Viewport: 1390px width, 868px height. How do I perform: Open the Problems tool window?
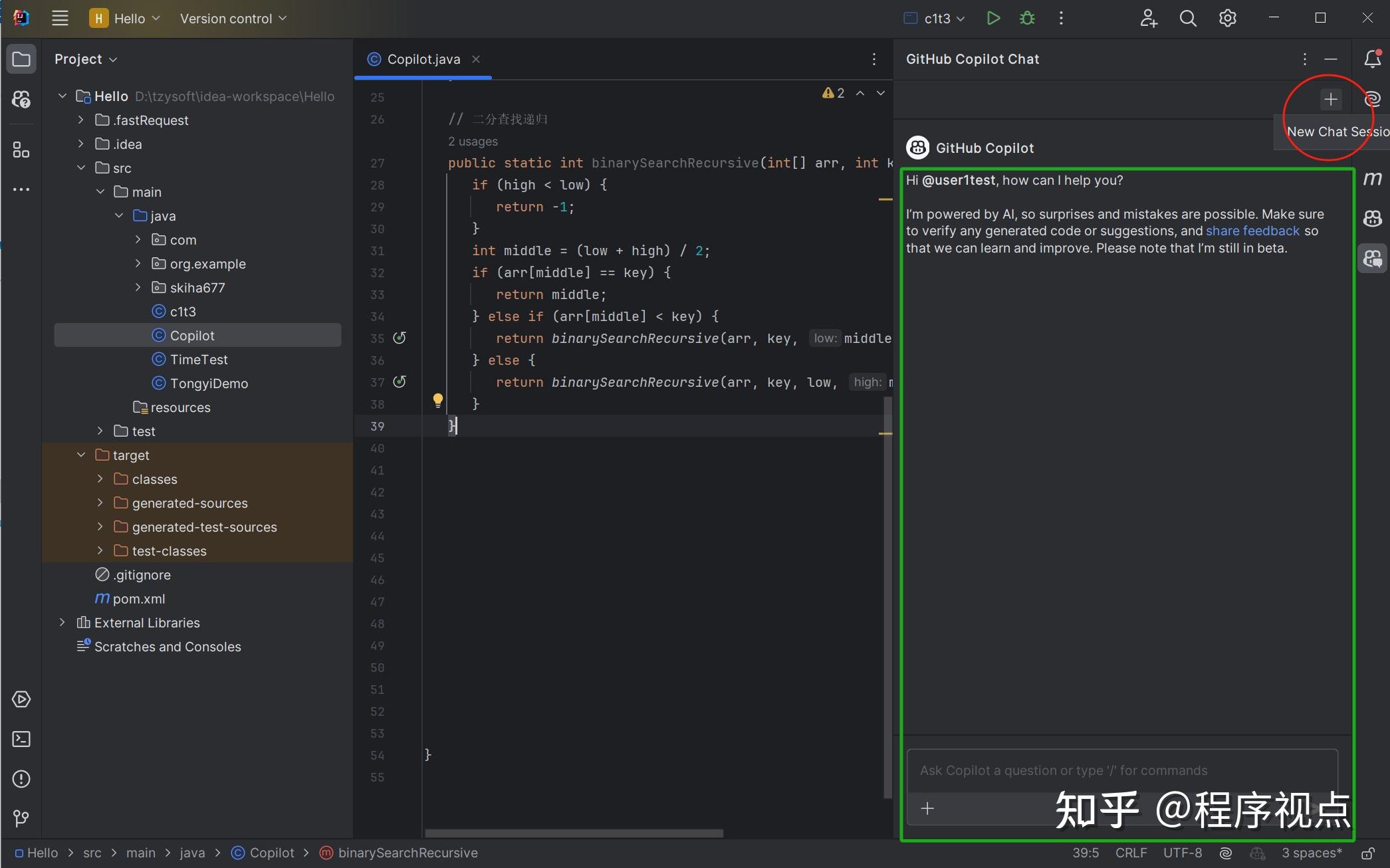coord(21,778)
